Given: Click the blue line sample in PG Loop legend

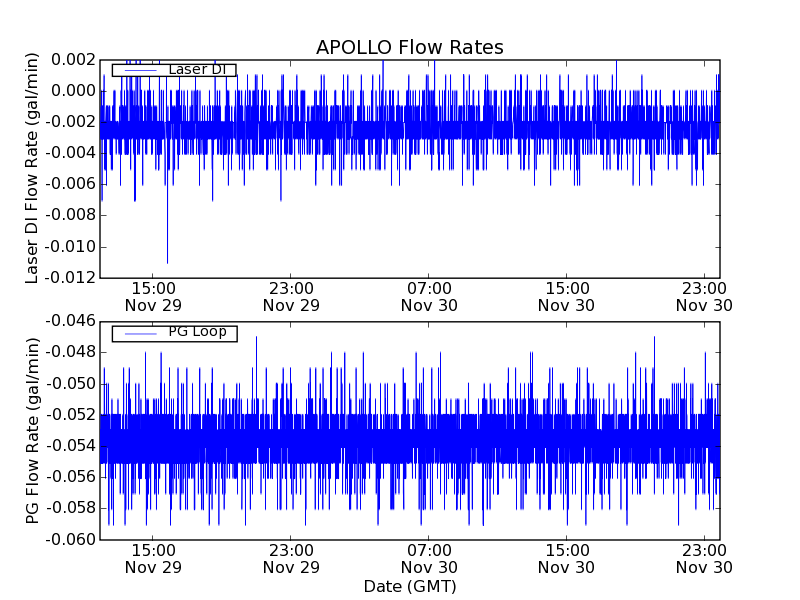Looking at the screenshot, I should (140, 333).
